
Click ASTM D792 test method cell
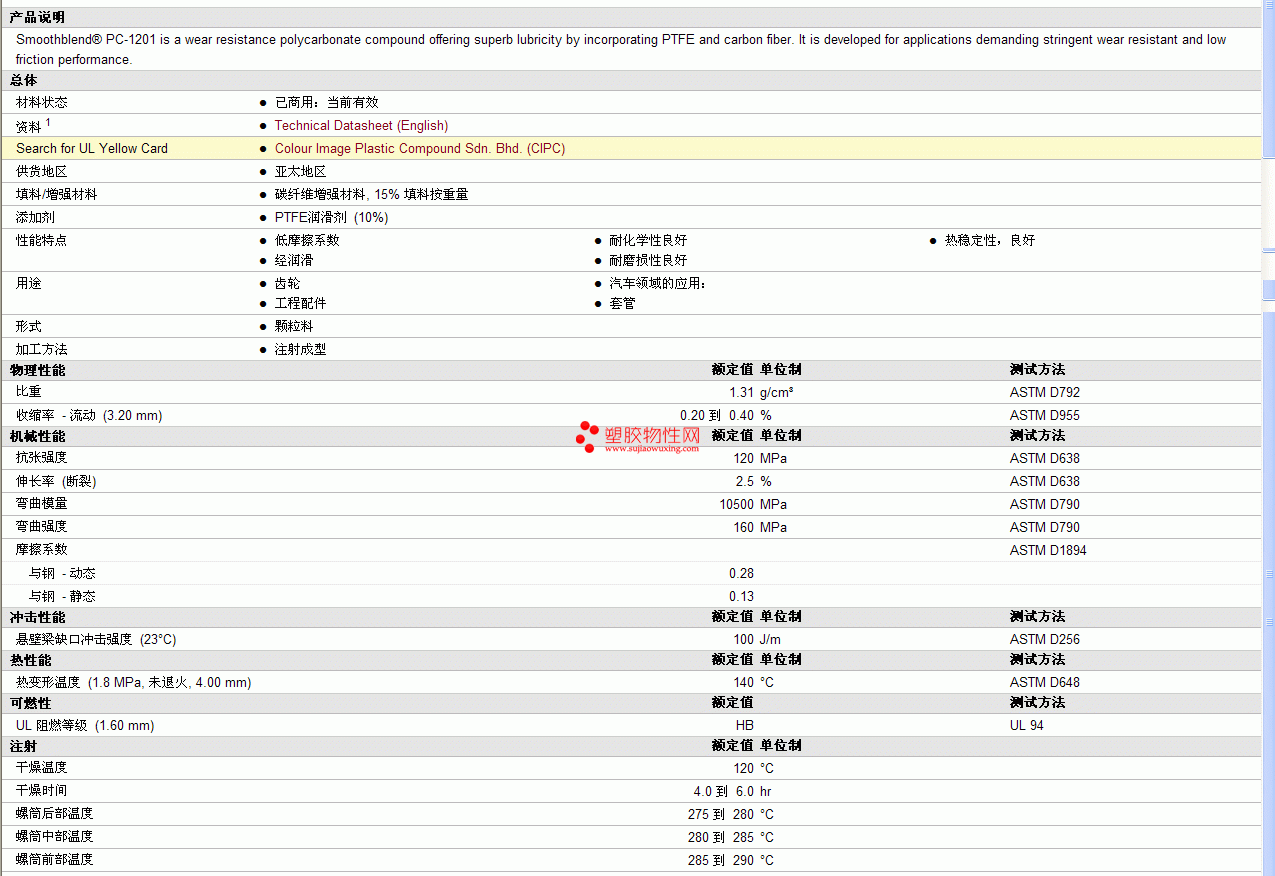pos(1045,392)
